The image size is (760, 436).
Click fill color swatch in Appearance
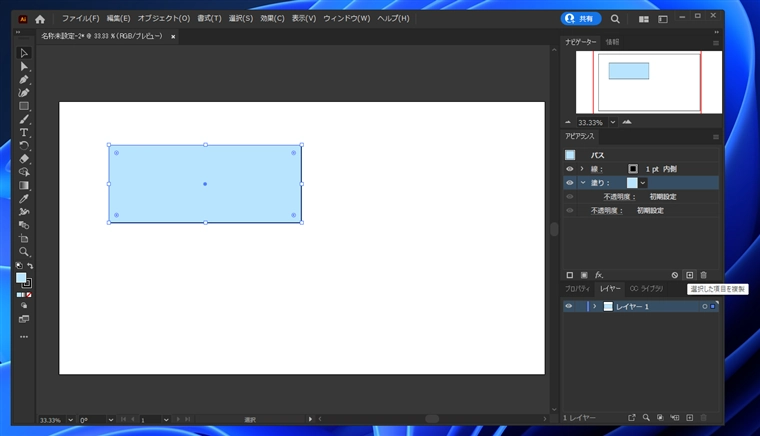tap(632, 183)
